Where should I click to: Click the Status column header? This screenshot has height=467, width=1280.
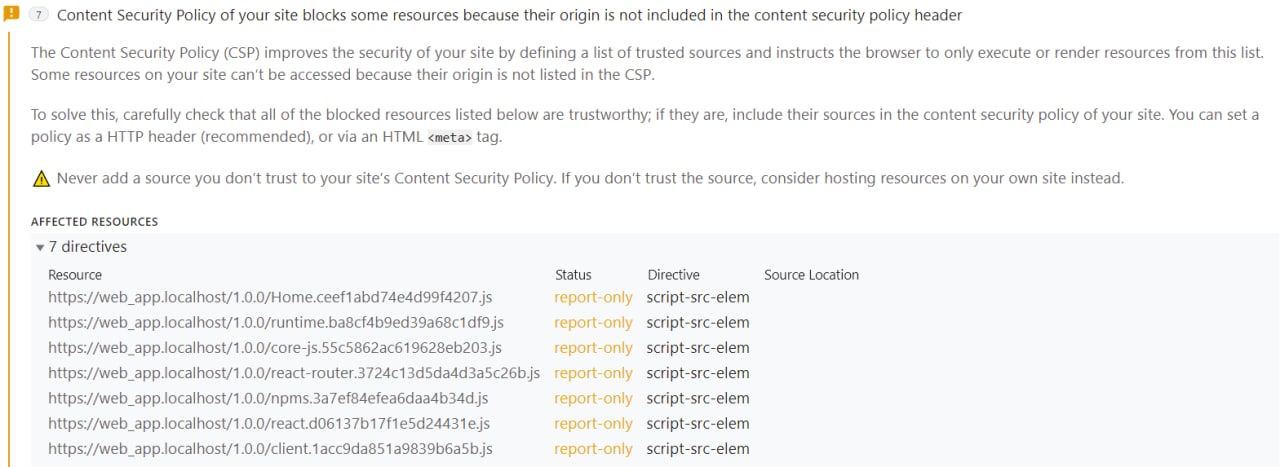pyautogui.click(x=573, y=275)
